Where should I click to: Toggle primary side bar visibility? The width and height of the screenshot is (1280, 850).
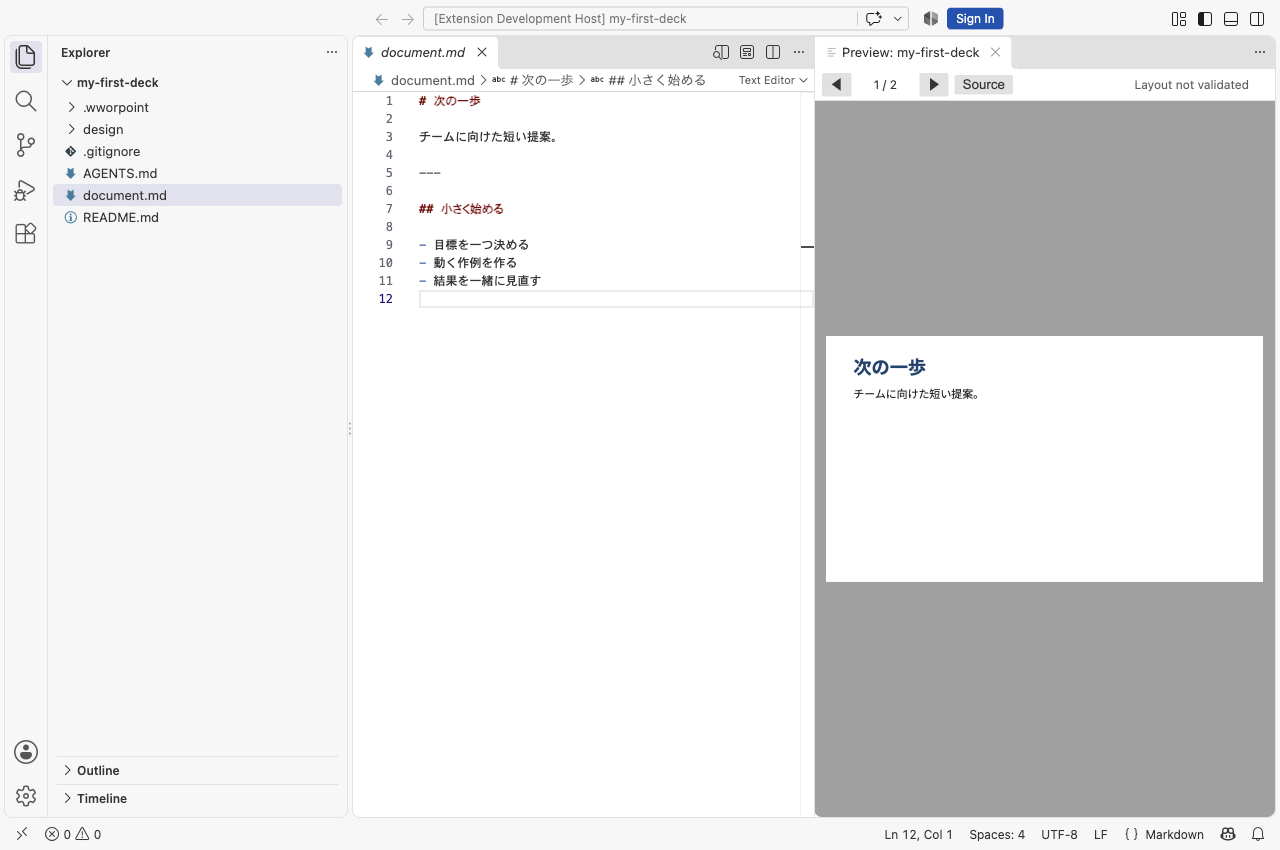[1205, 19]
